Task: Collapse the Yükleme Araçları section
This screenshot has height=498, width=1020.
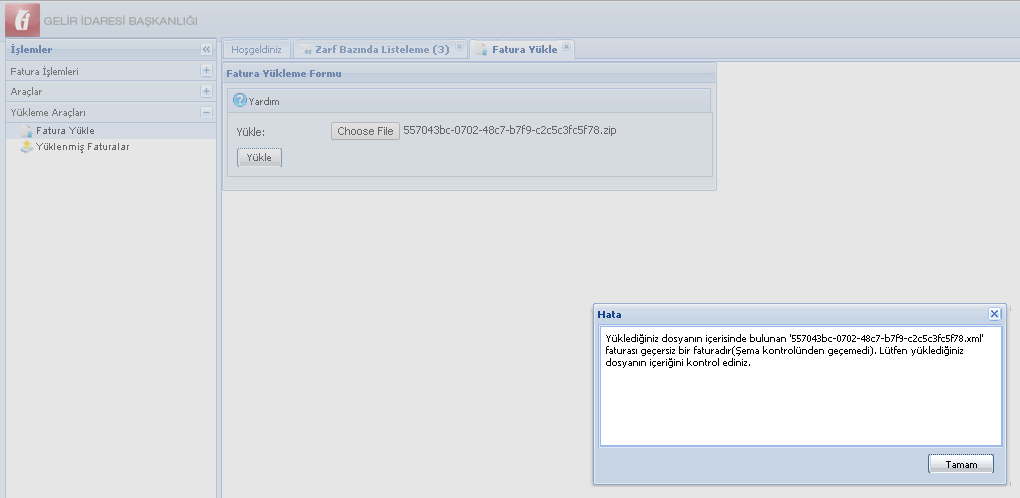Action: click(206, 112)
